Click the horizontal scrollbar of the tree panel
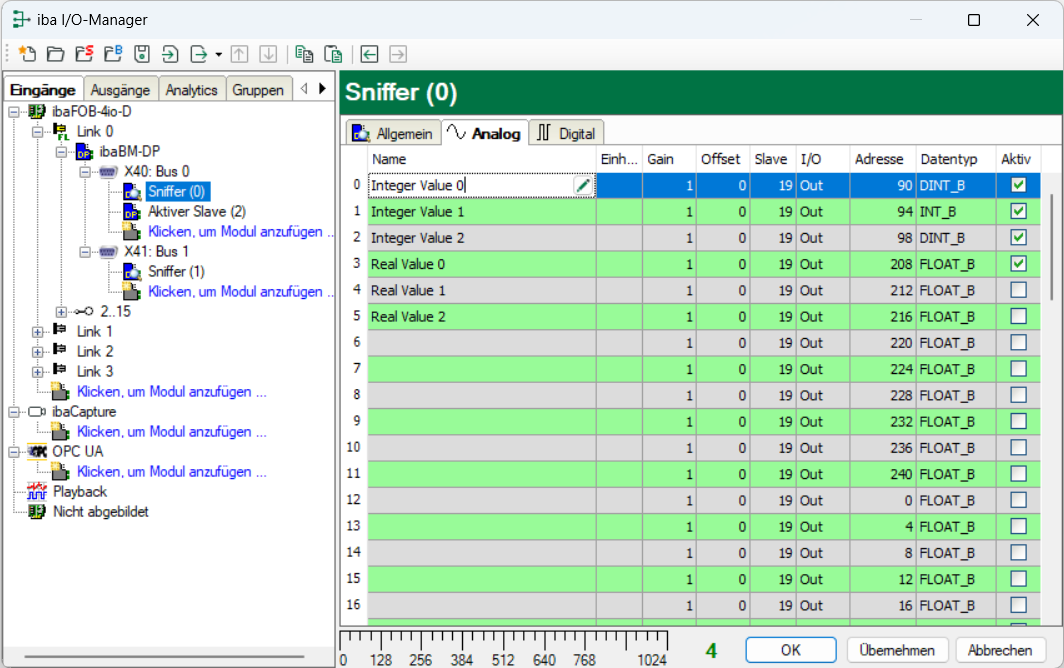The height and width of the screenshot is (668, 1064). coord(164,656)
